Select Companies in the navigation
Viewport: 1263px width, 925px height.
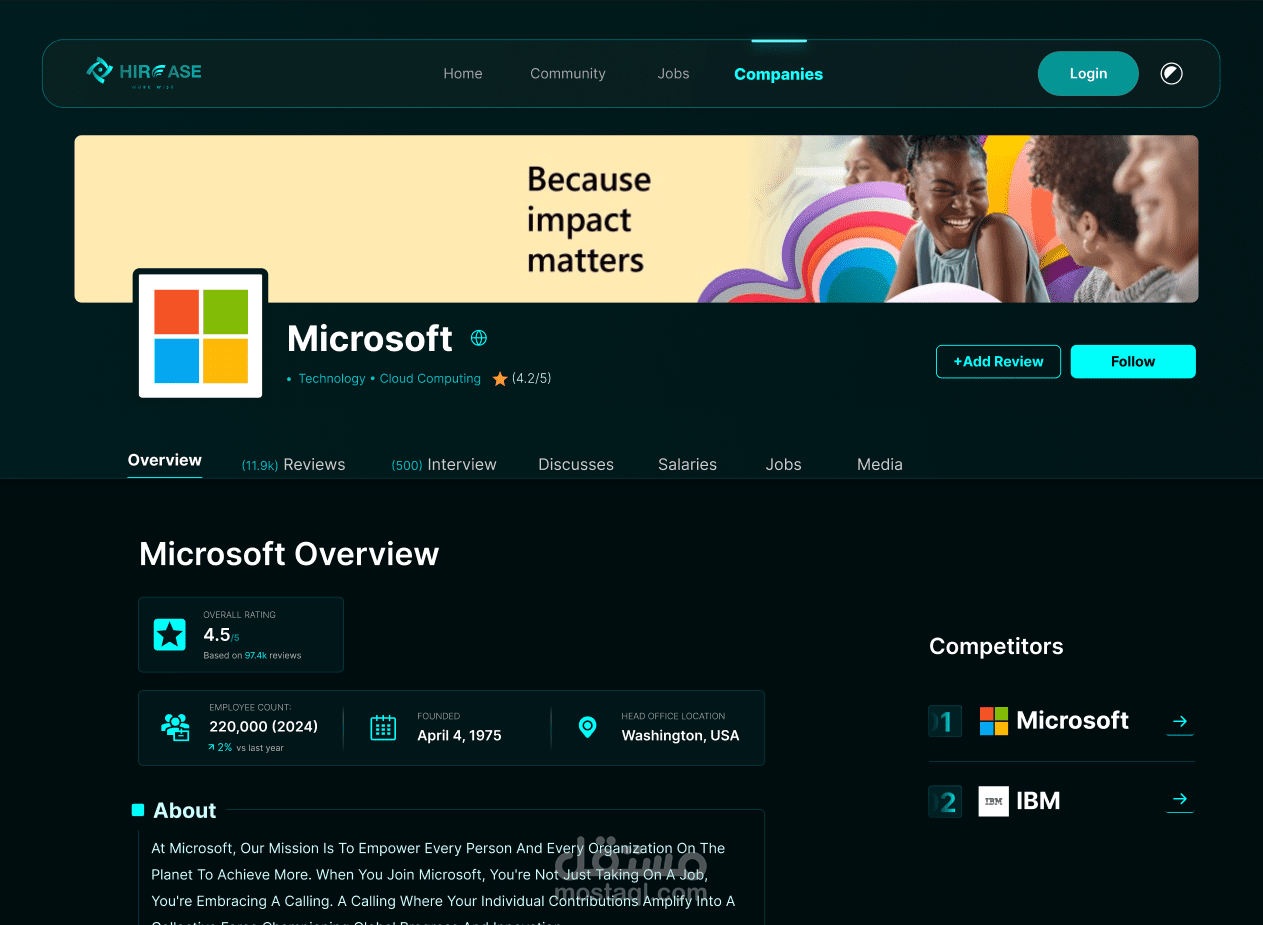(779, 74)
